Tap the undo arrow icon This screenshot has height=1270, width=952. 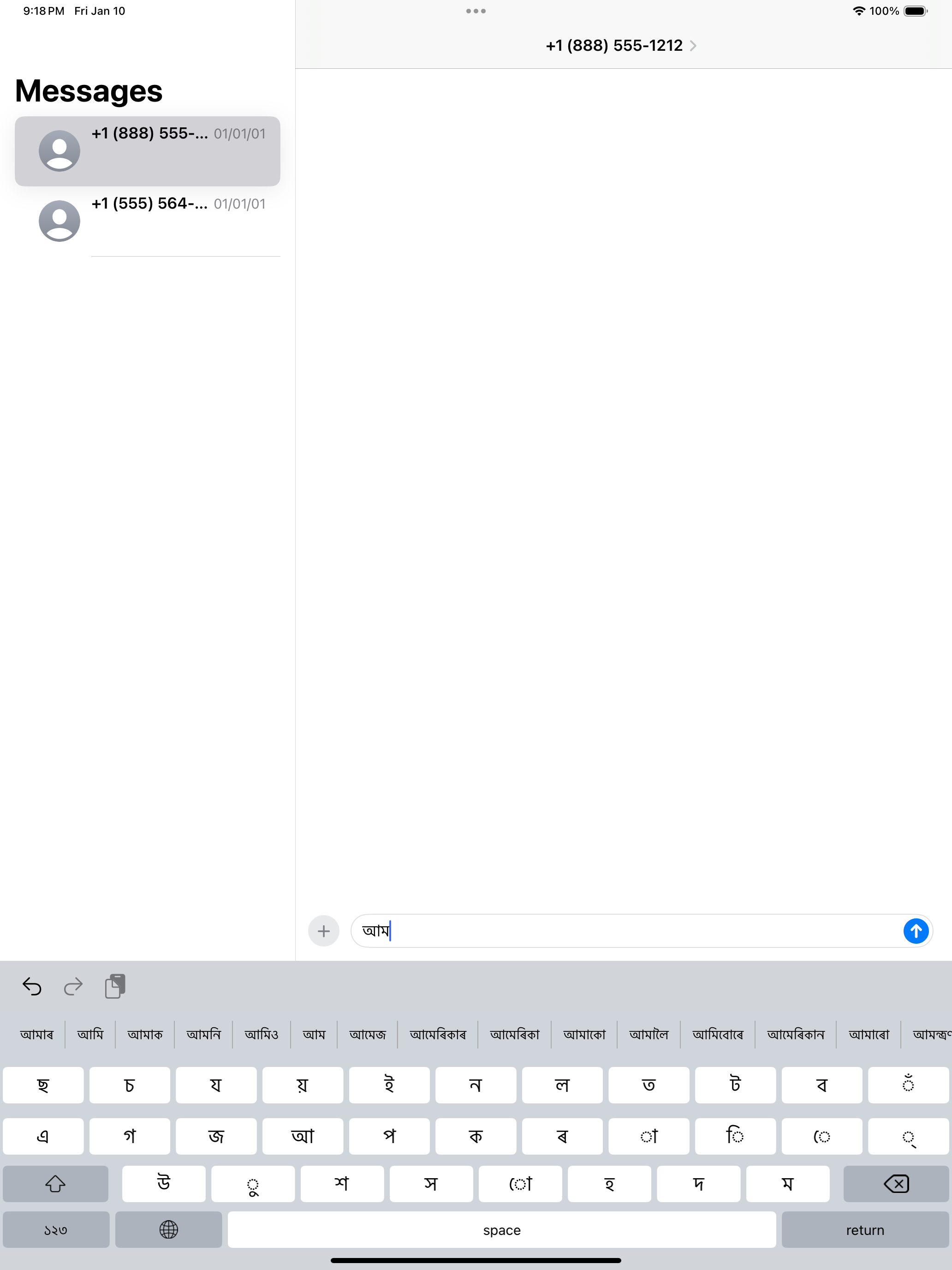click(32, 986)
